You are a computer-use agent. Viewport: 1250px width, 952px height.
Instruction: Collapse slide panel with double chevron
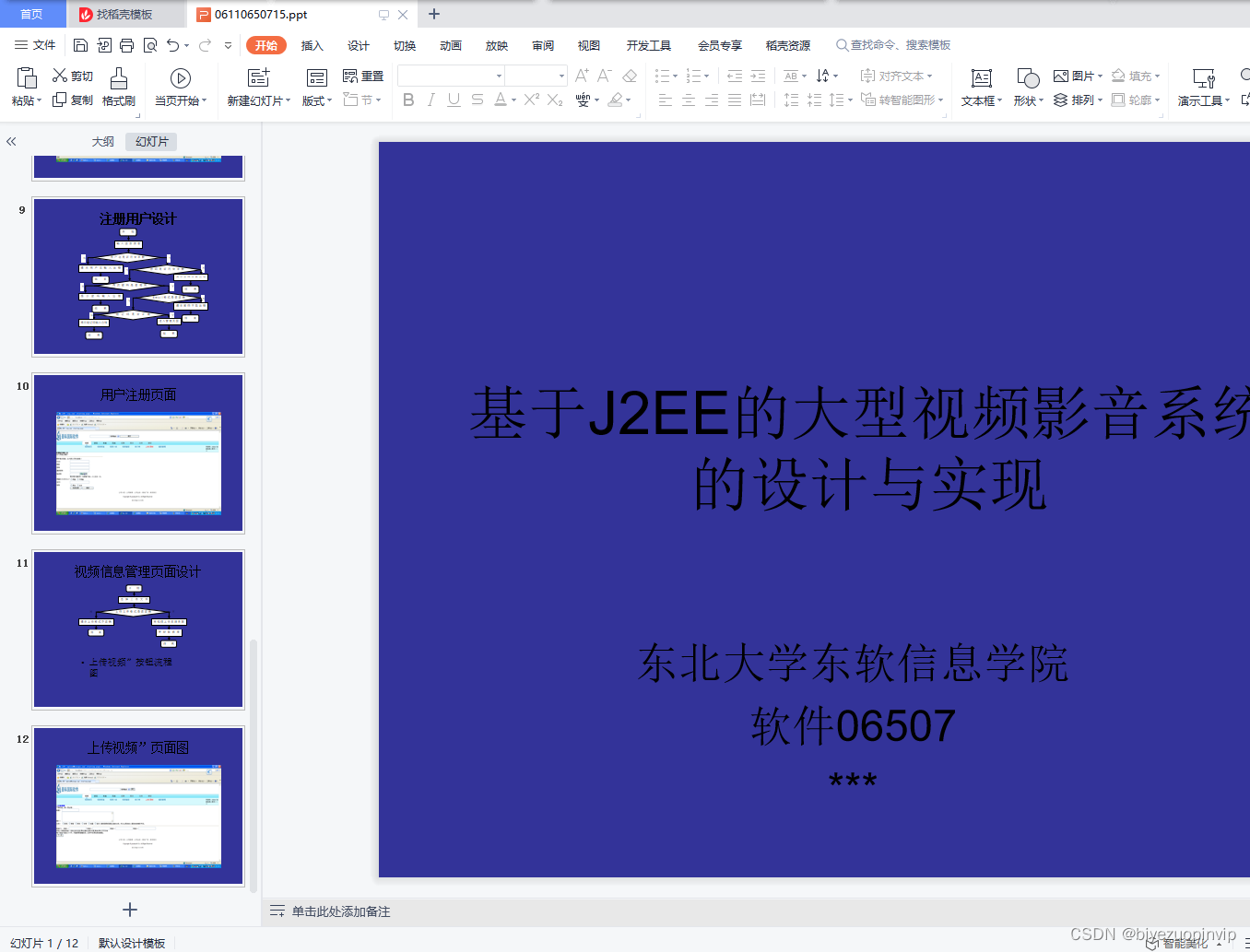(x=11, y=141)
